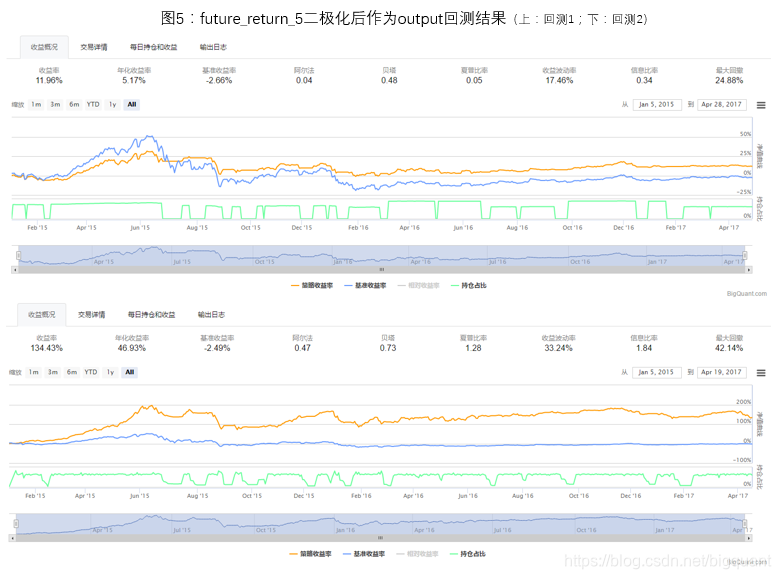
Task: Click the 46.93% annualized return value
Action: coord(132,348)
